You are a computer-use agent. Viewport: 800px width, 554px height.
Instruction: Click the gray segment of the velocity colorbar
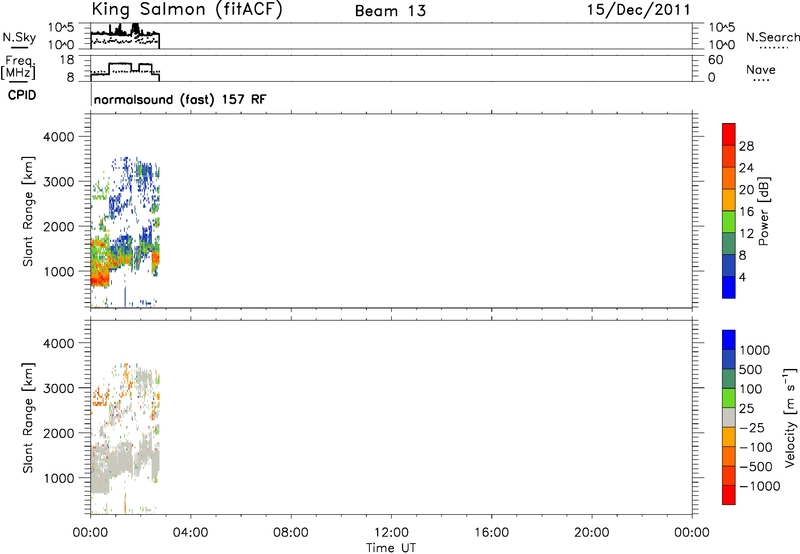[729, 418]
